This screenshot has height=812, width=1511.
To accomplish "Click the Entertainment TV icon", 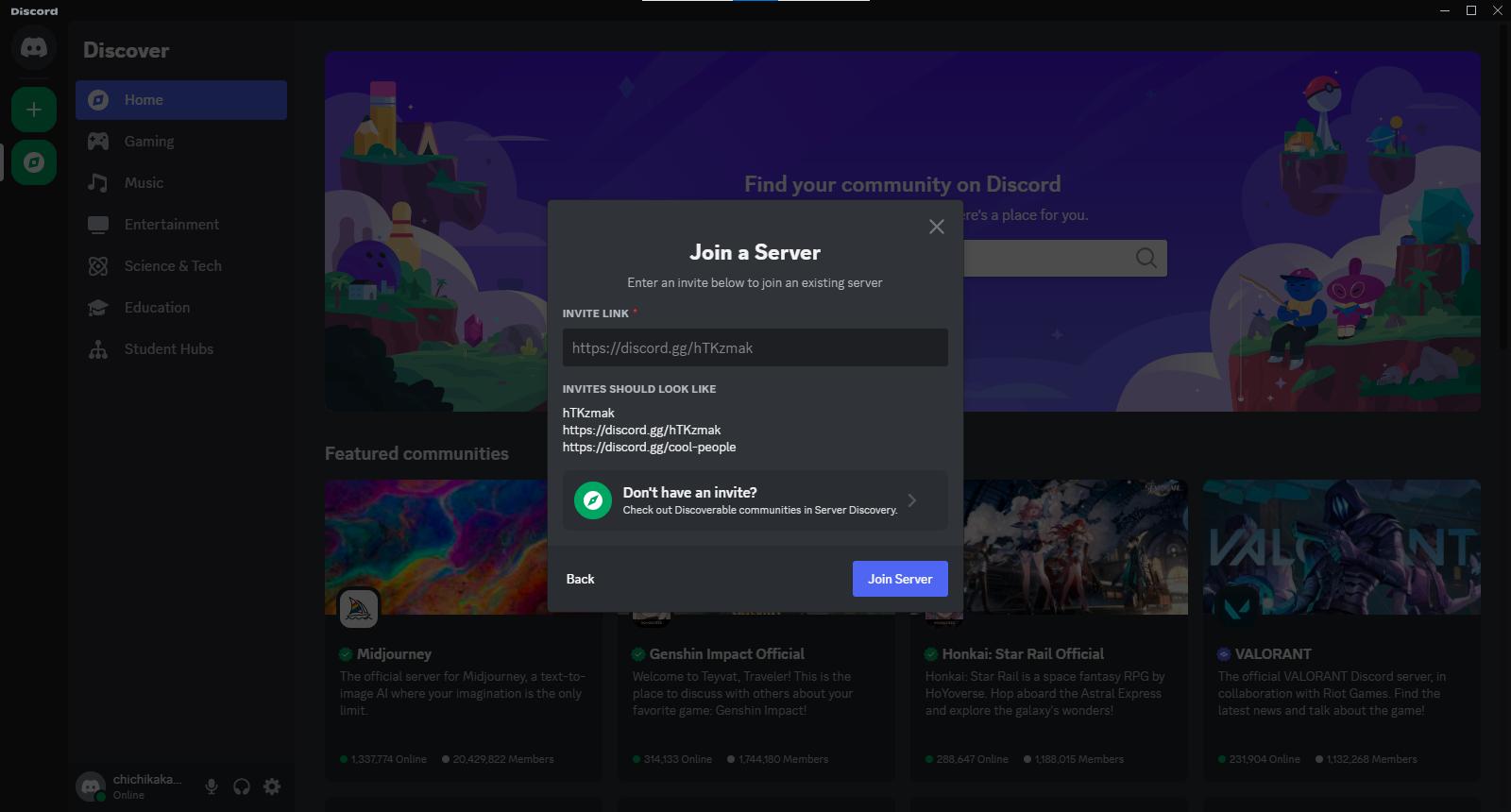I will (98, 225).
